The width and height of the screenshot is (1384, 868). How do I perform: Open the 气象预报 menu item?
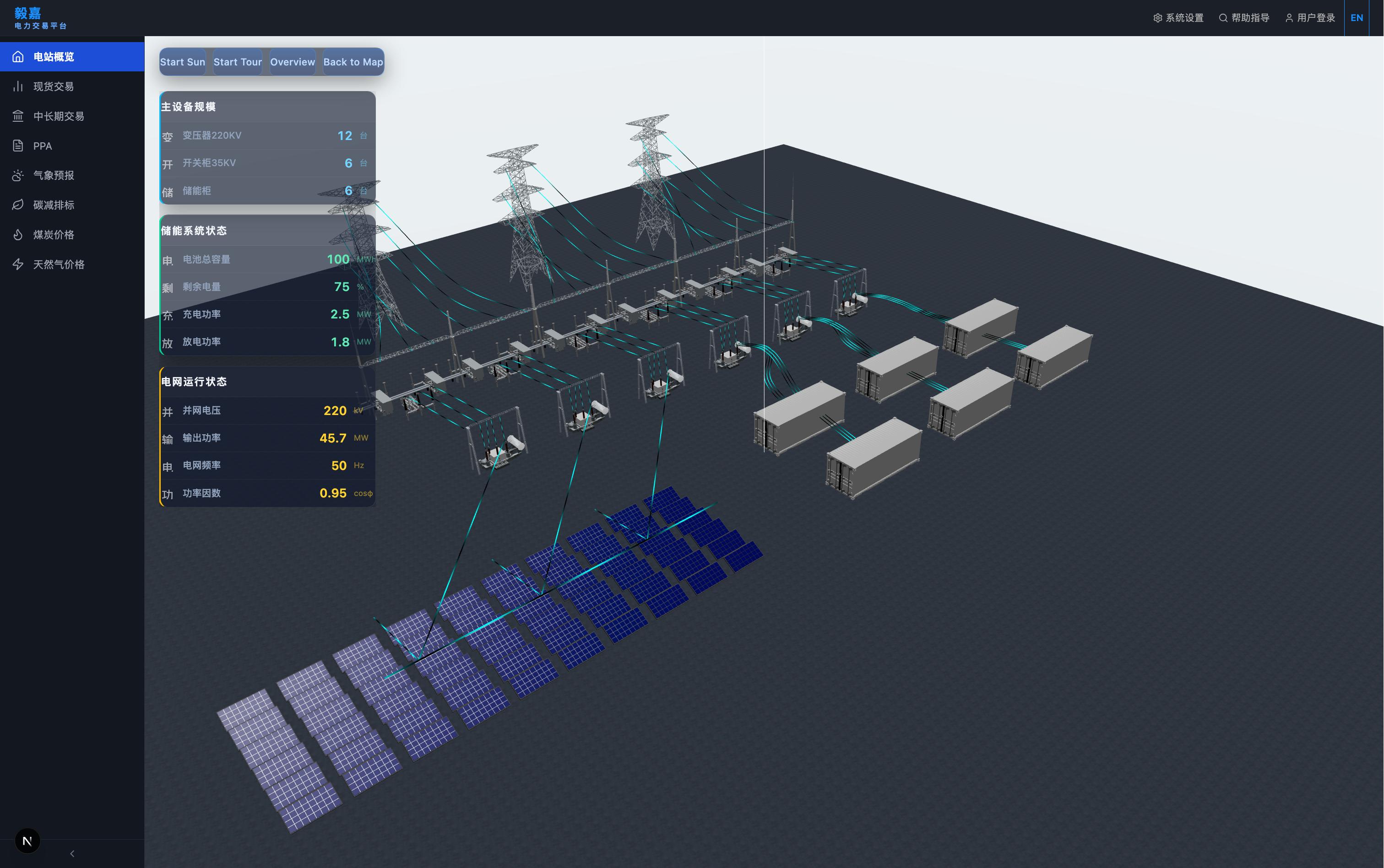72,175
